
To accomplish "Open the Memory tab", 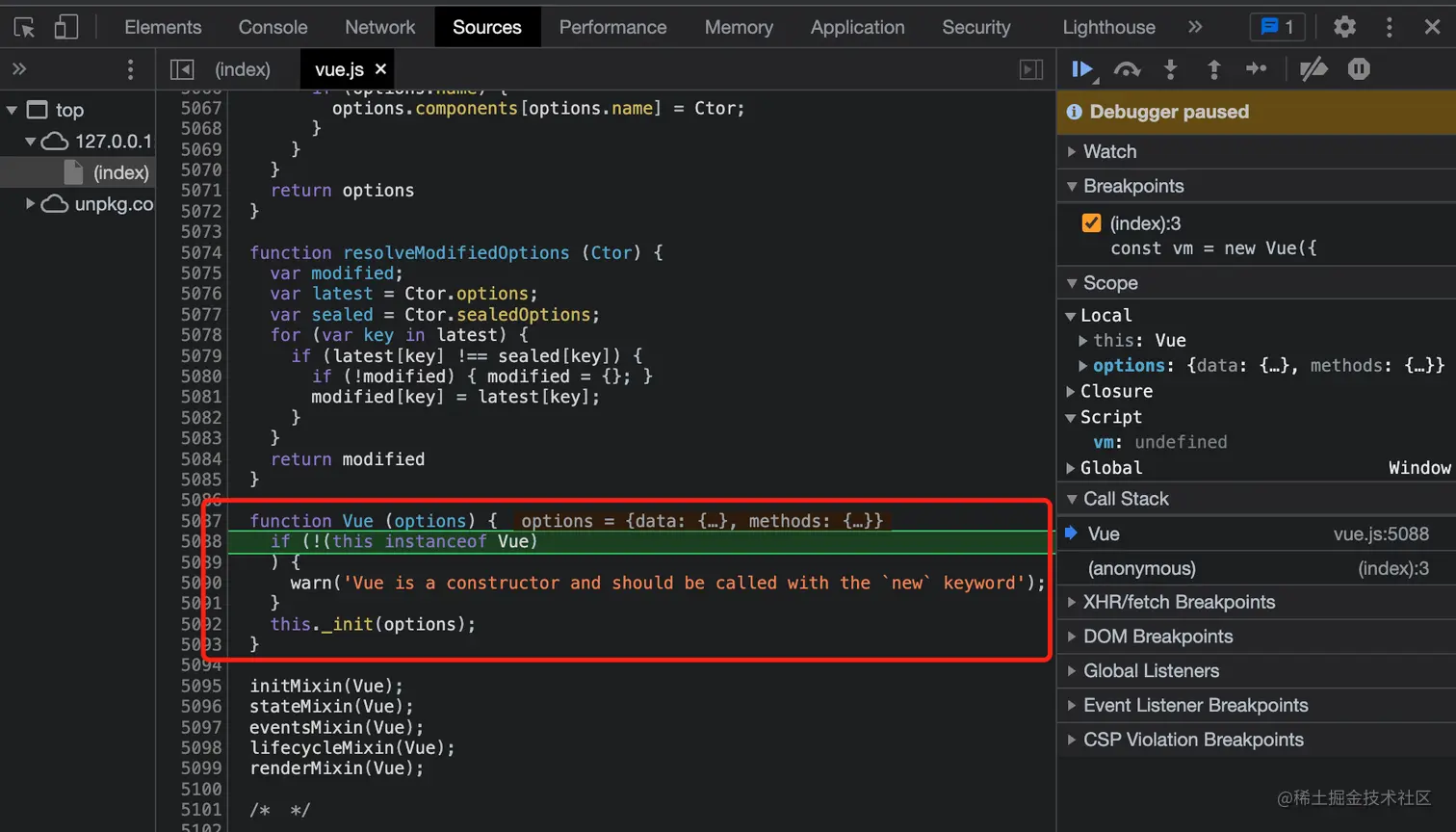I will click(x=739, y=27).
